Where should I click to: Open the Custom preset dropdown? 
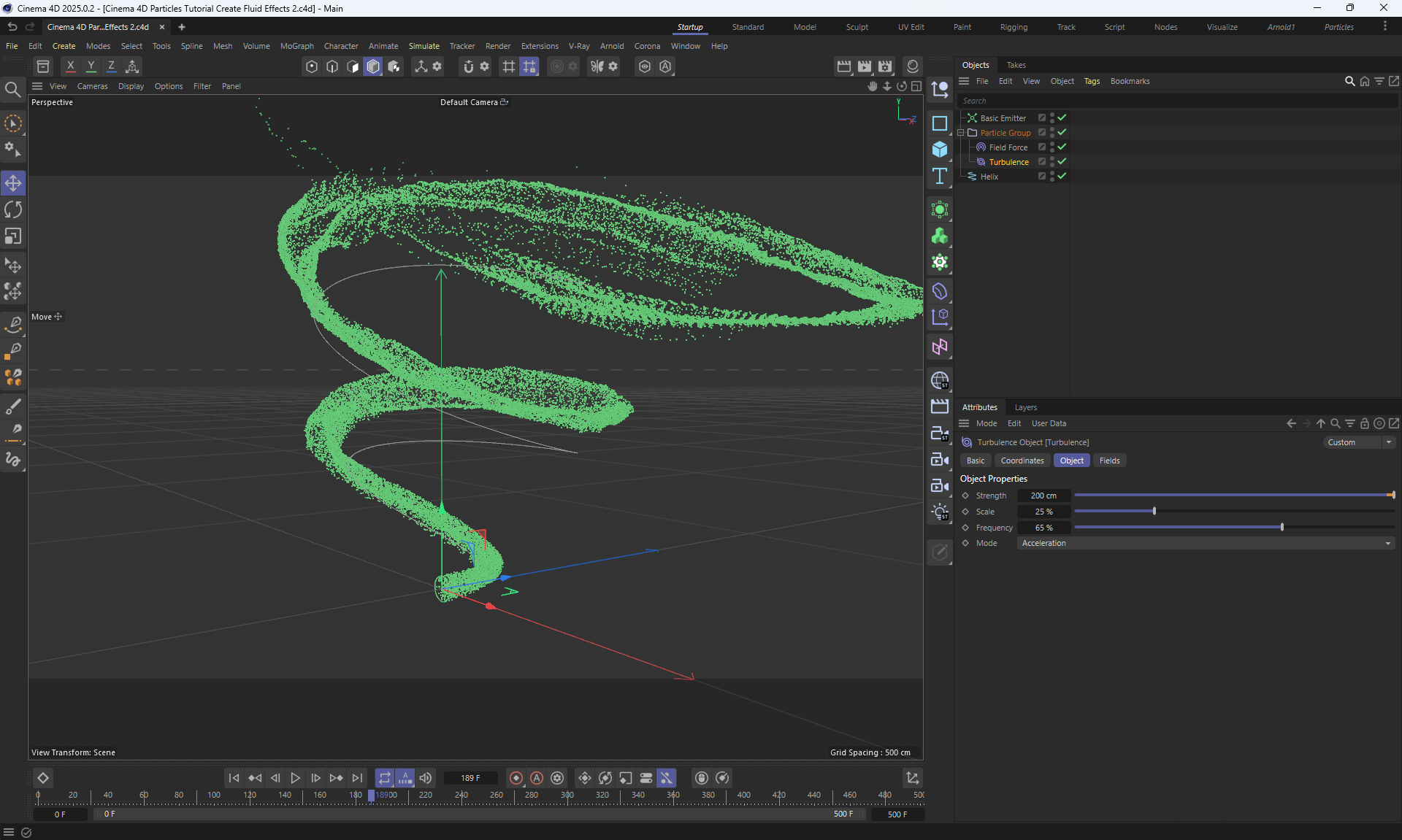tap(1359, 442)
